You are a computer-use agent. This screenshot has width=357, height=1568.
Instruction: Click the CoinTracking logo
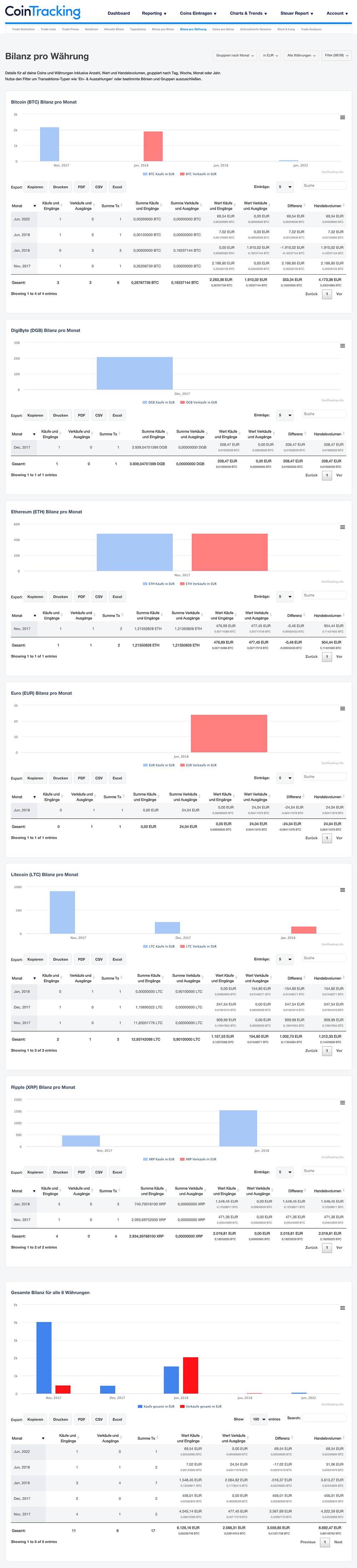point(42,11)
